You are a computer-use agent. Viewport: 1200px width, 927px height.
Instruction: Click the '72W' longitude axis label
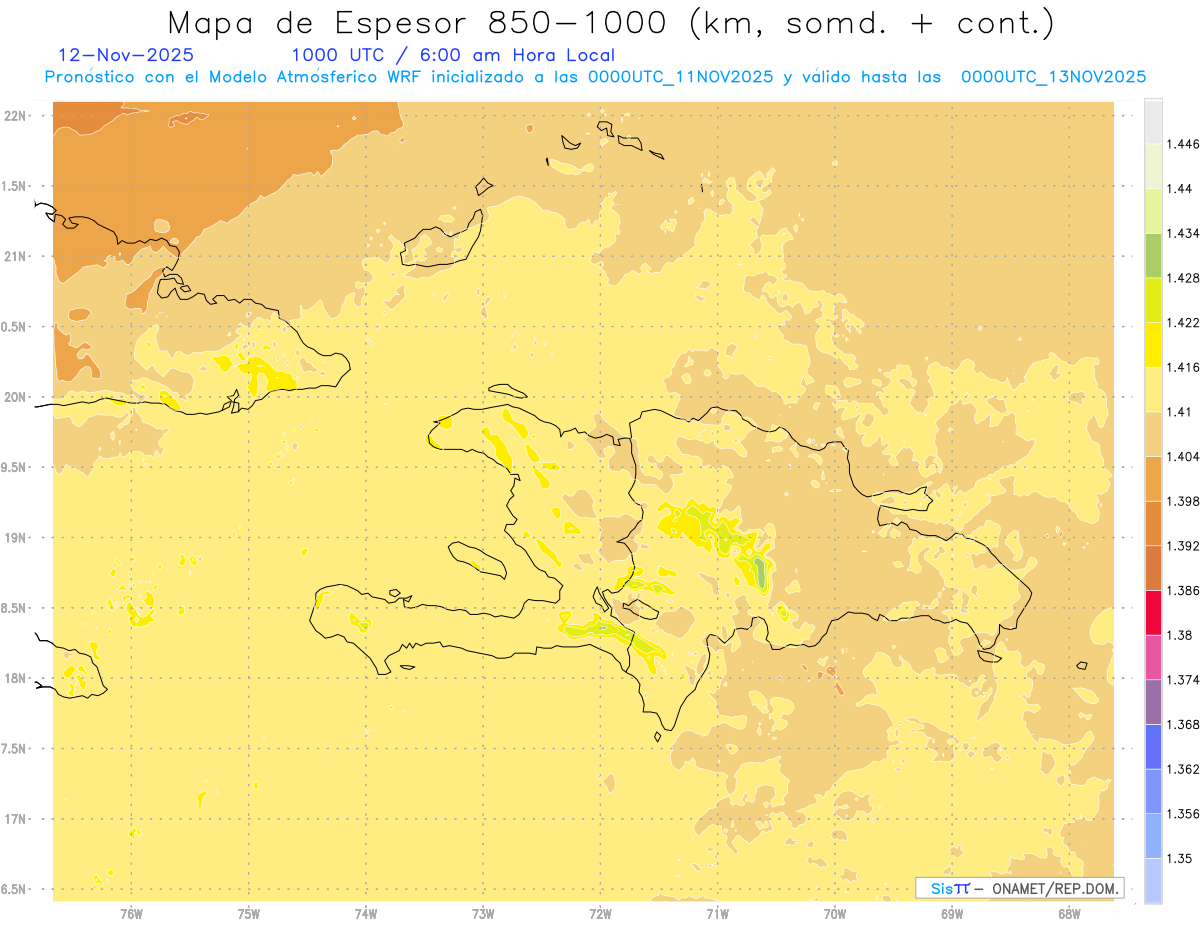[600, 913]
